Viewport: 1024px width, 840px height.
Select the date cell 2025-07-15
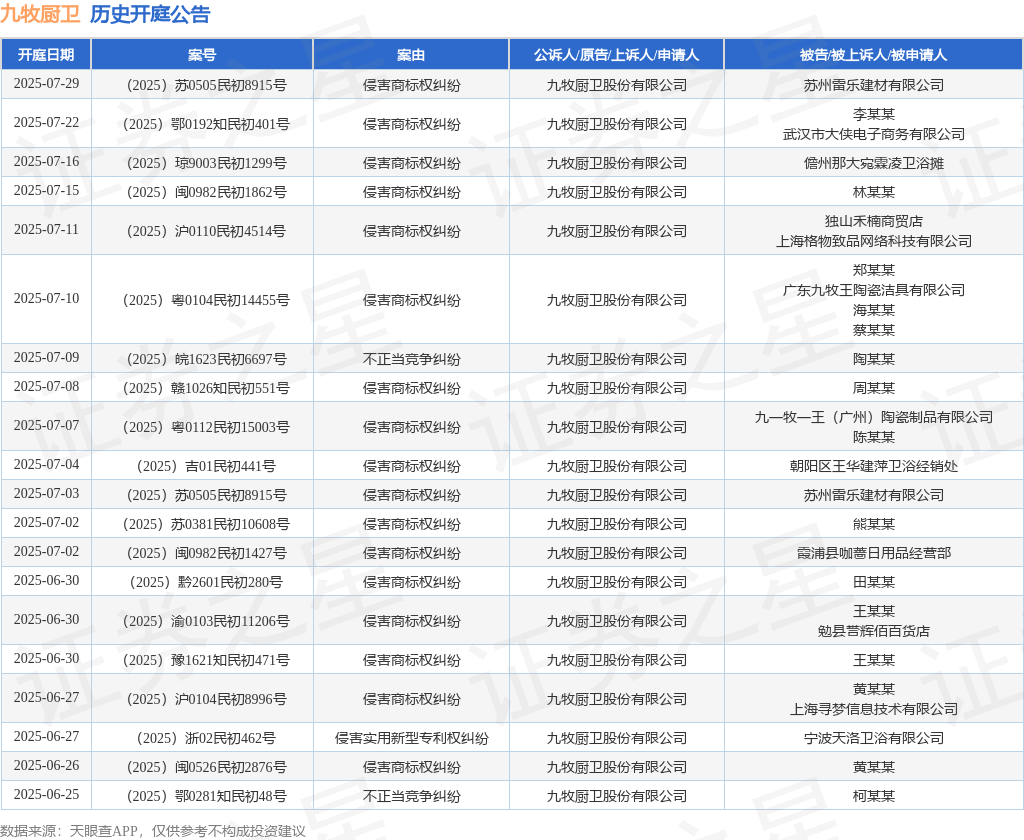click(x=46, y=191)
